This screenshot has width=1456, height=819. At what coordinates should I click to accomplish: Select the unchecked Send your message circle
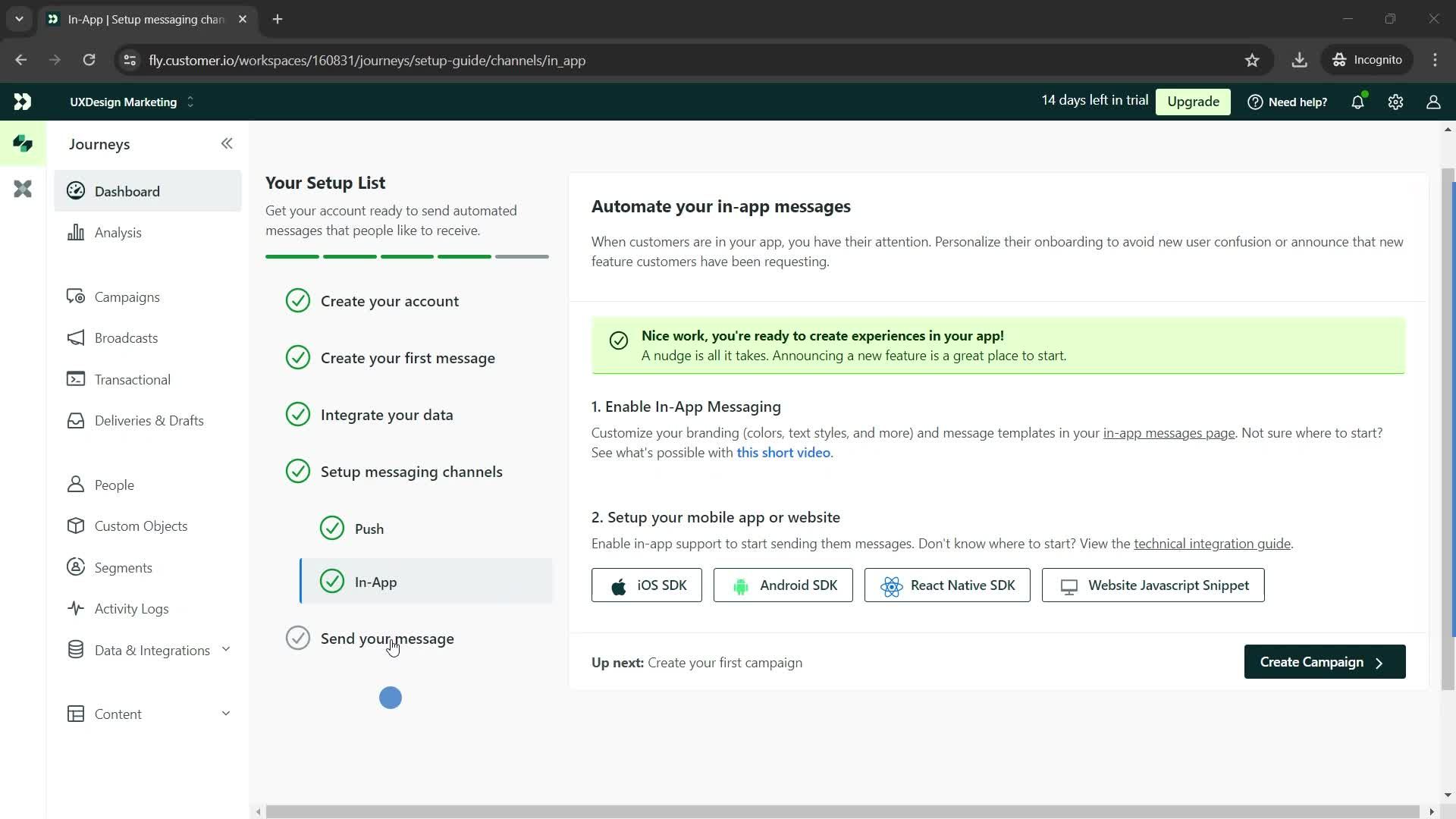pos(298,639)
